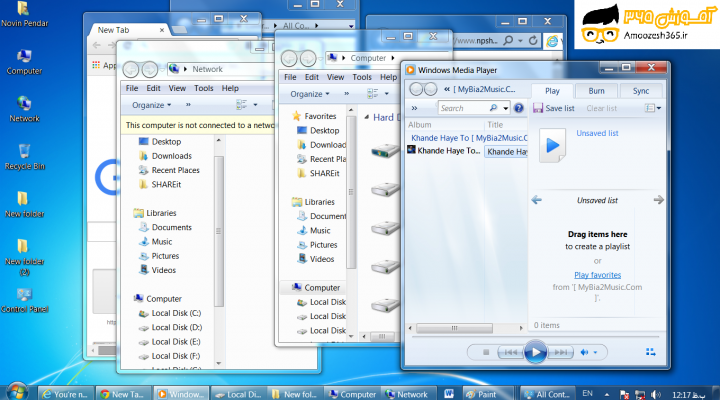
Task: Click Clear list in Media Player
Action: click(x=601, y=108)
